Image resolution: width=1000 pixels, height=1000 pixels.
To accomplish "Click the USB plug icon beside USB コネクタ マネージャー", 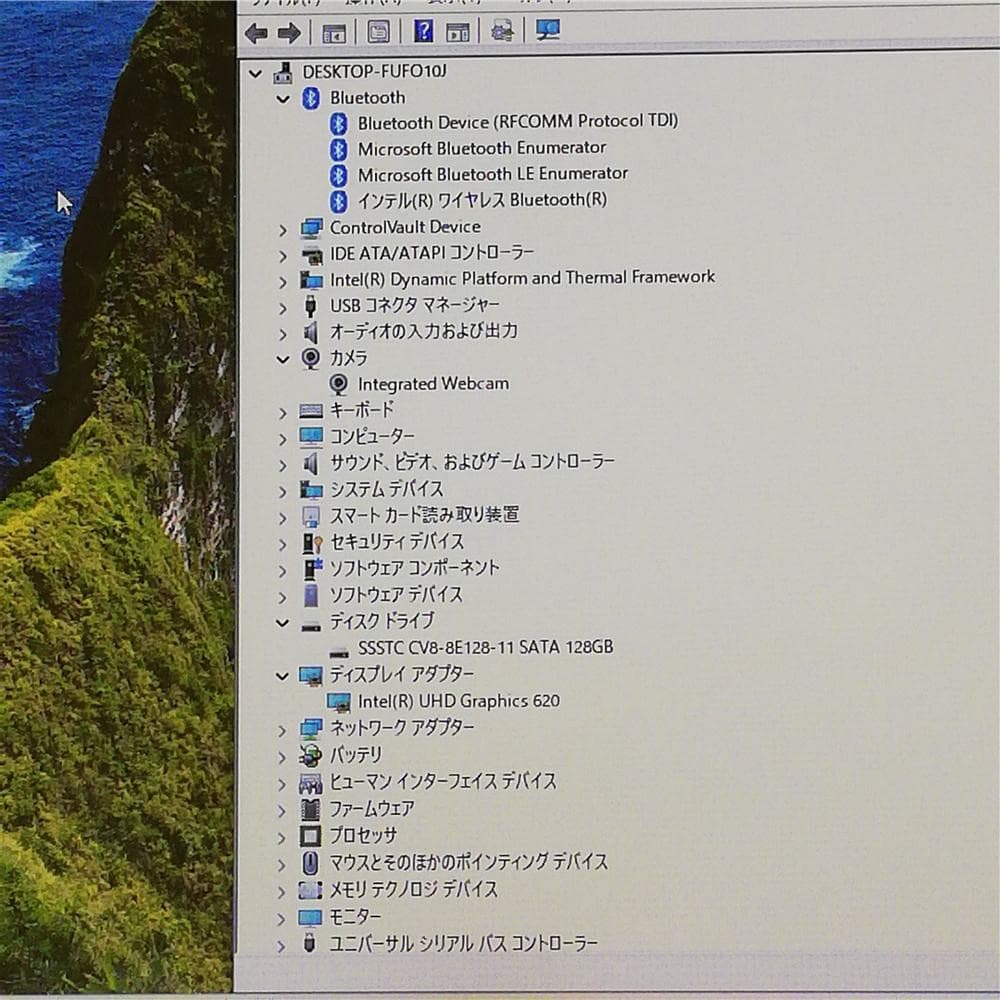I will (x=311, y=306).
